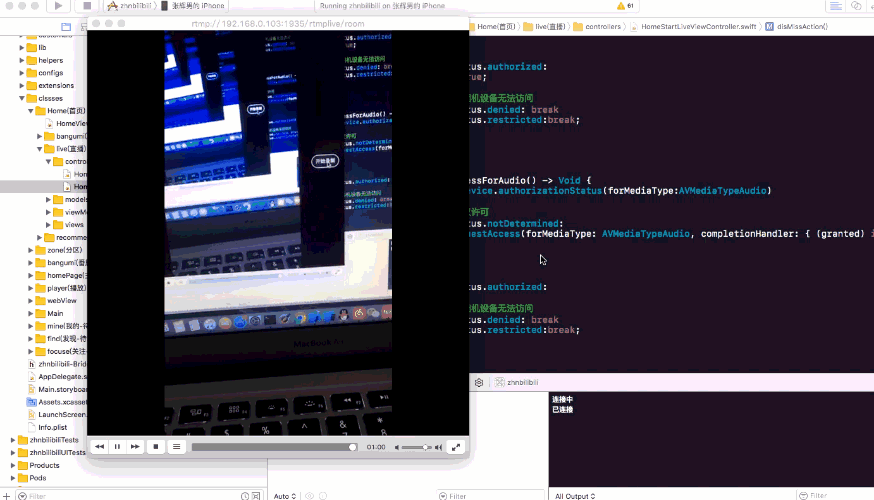This screenshot has height=500, width=874.
Task: Rewind the VLC stream
Action: (99, 446)
